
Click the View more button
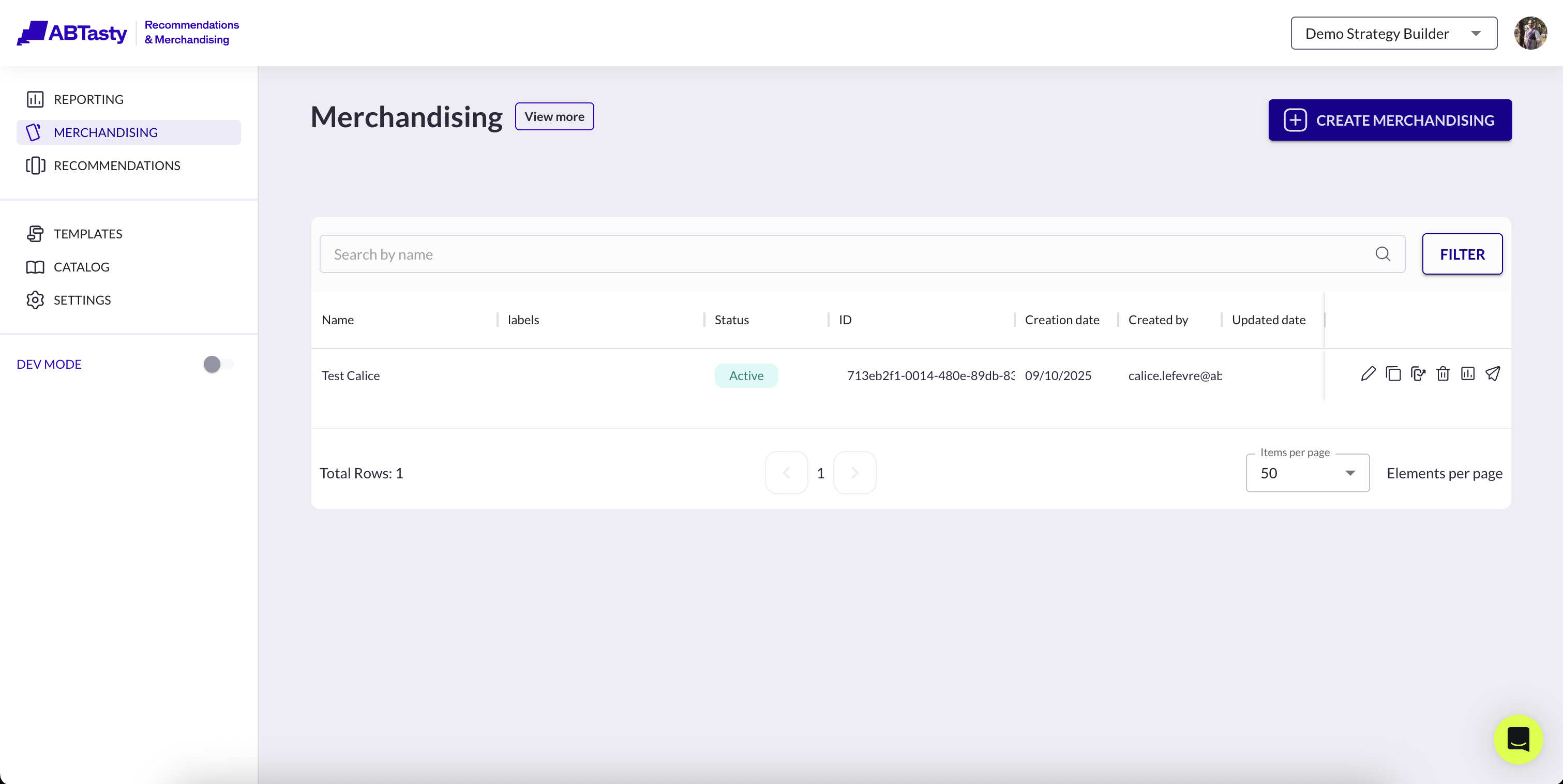coord(554,116)
